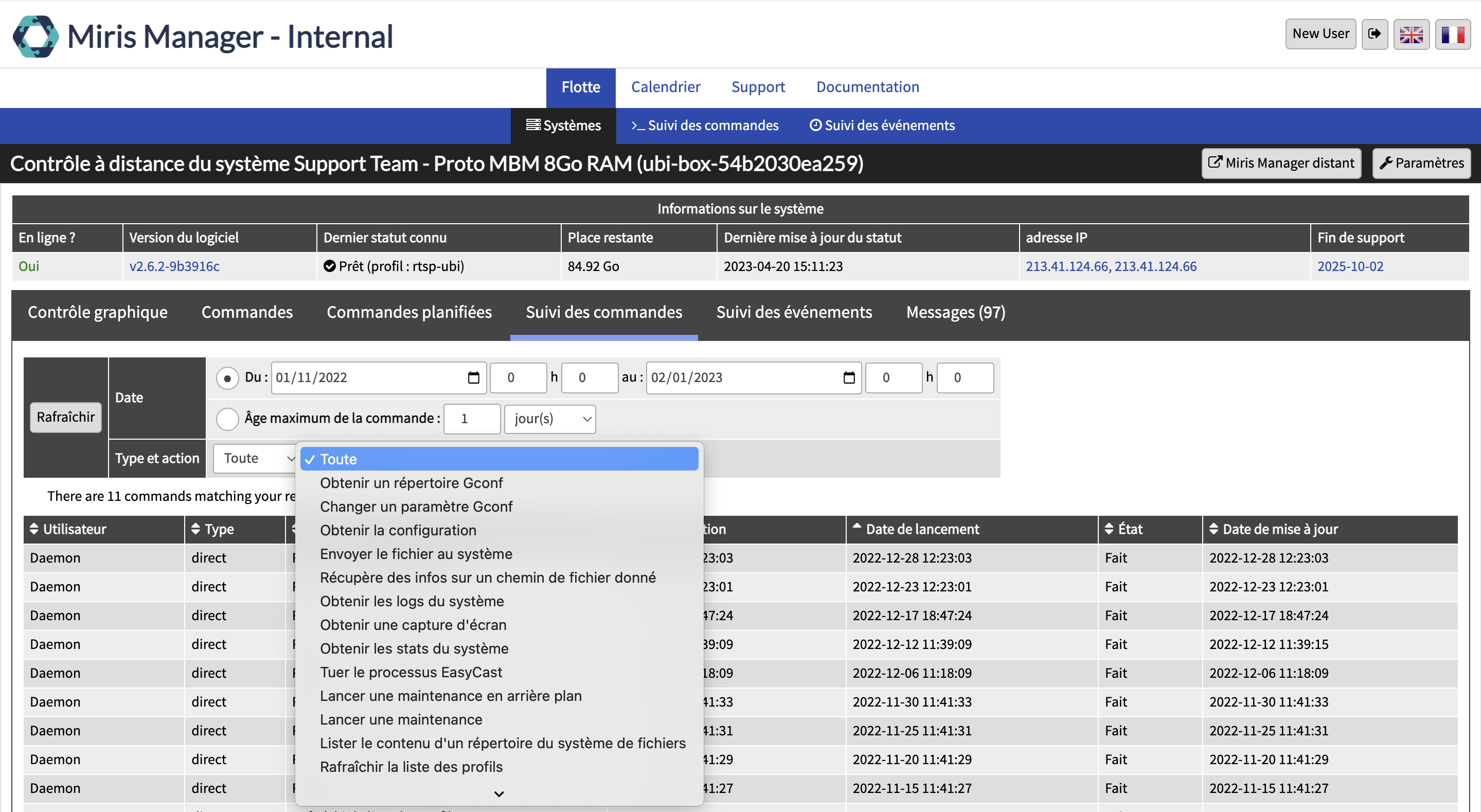The width and height of the screenshot is (1481, 812).
Task: Choose Obtenir une capture d'écran option
Action: coord(499,625)
